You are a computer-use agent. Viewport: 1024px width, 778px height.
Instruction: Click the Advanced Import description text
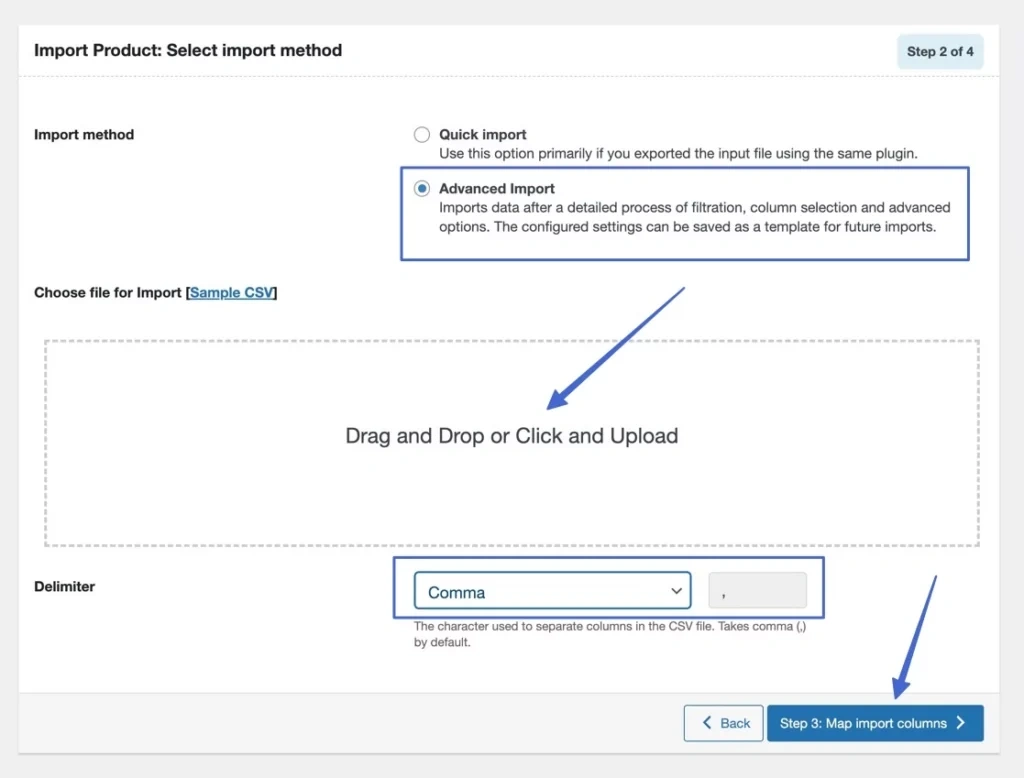(x=694, y=217)
